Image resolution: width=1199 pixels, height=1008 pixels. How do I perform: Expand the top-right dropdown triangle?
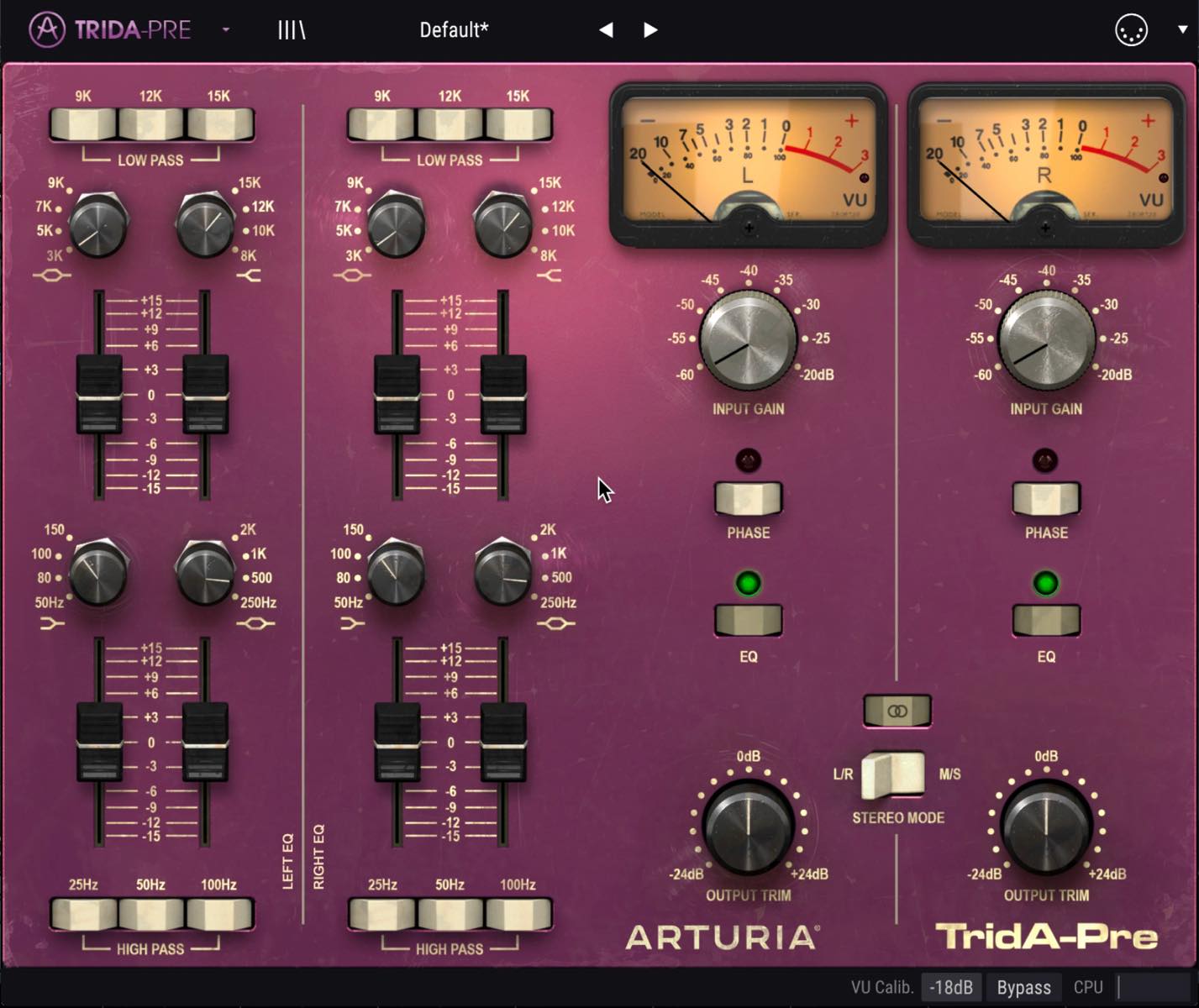tap(1182, 29)
